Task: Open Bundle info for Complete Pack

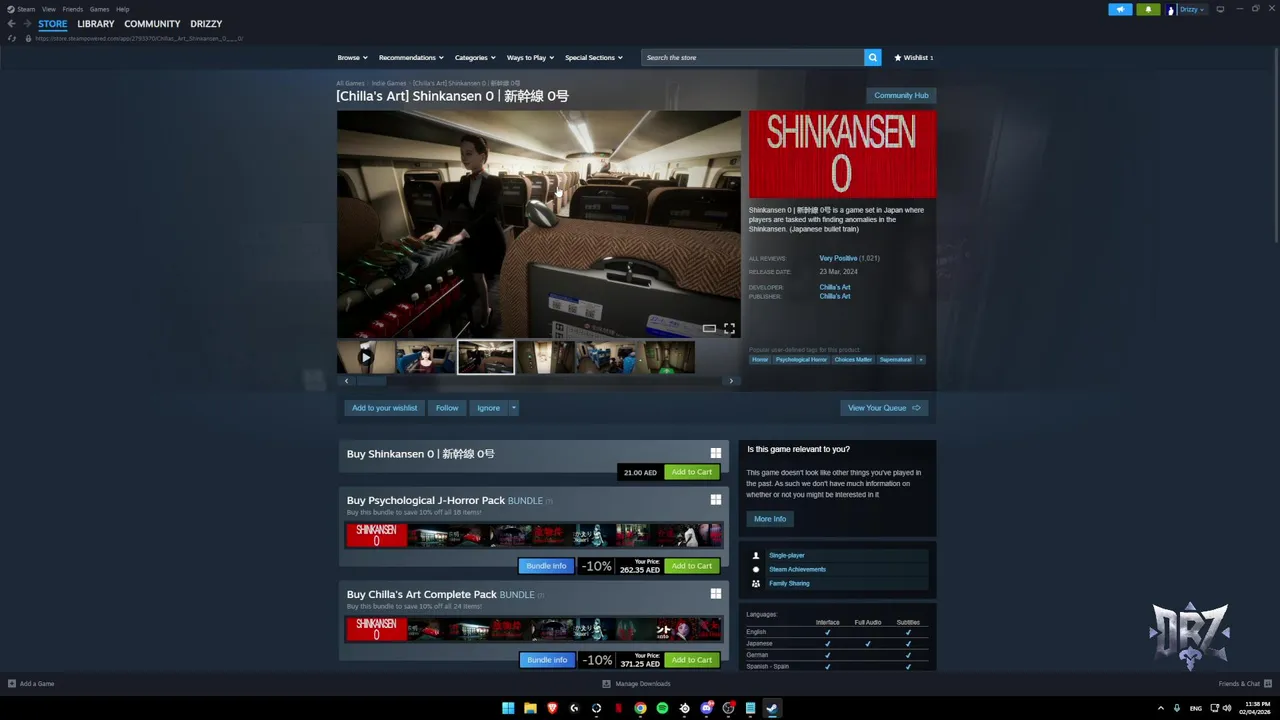Action: 546,660
